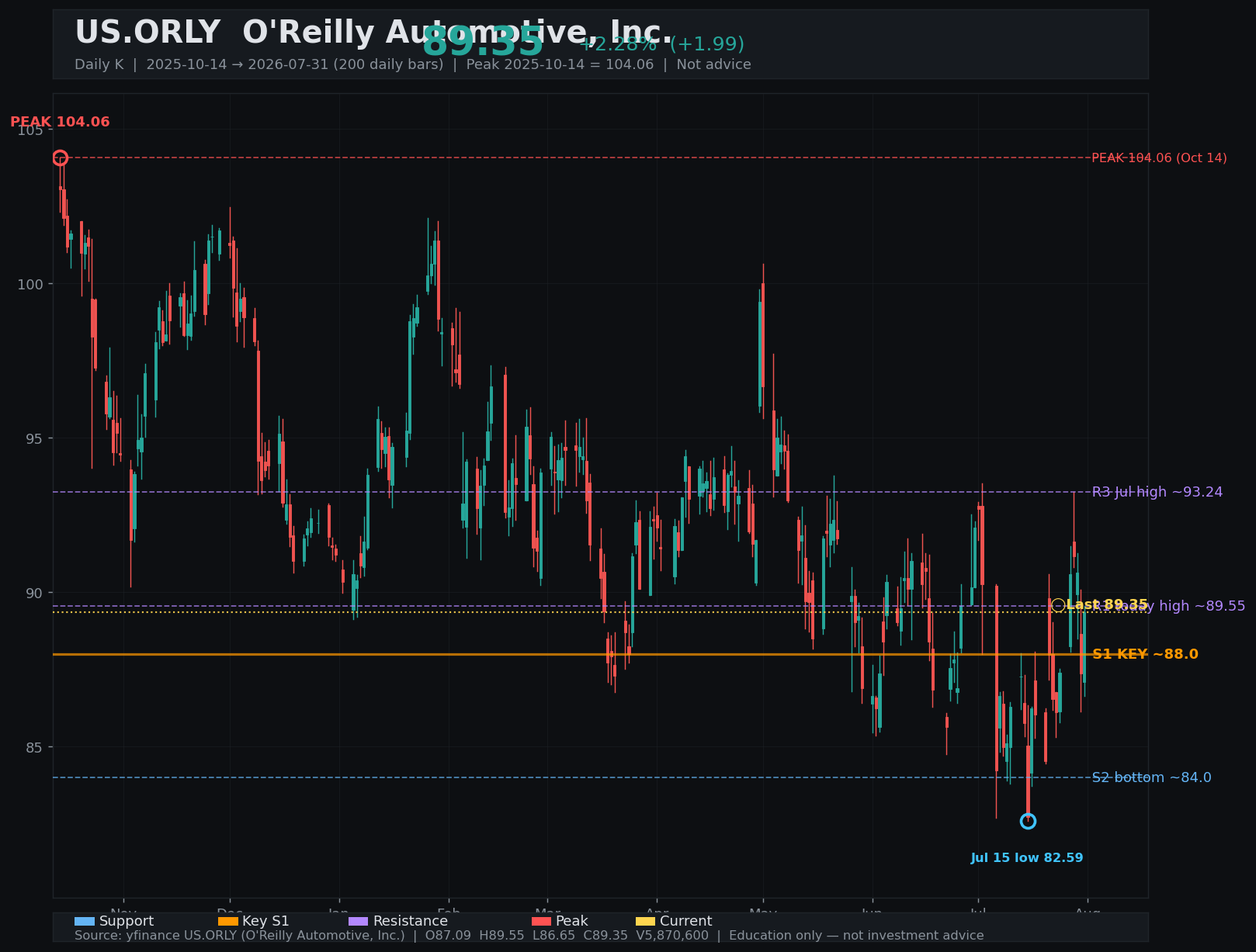Click the 'Key S1' legend label

[x=265, y=922]
